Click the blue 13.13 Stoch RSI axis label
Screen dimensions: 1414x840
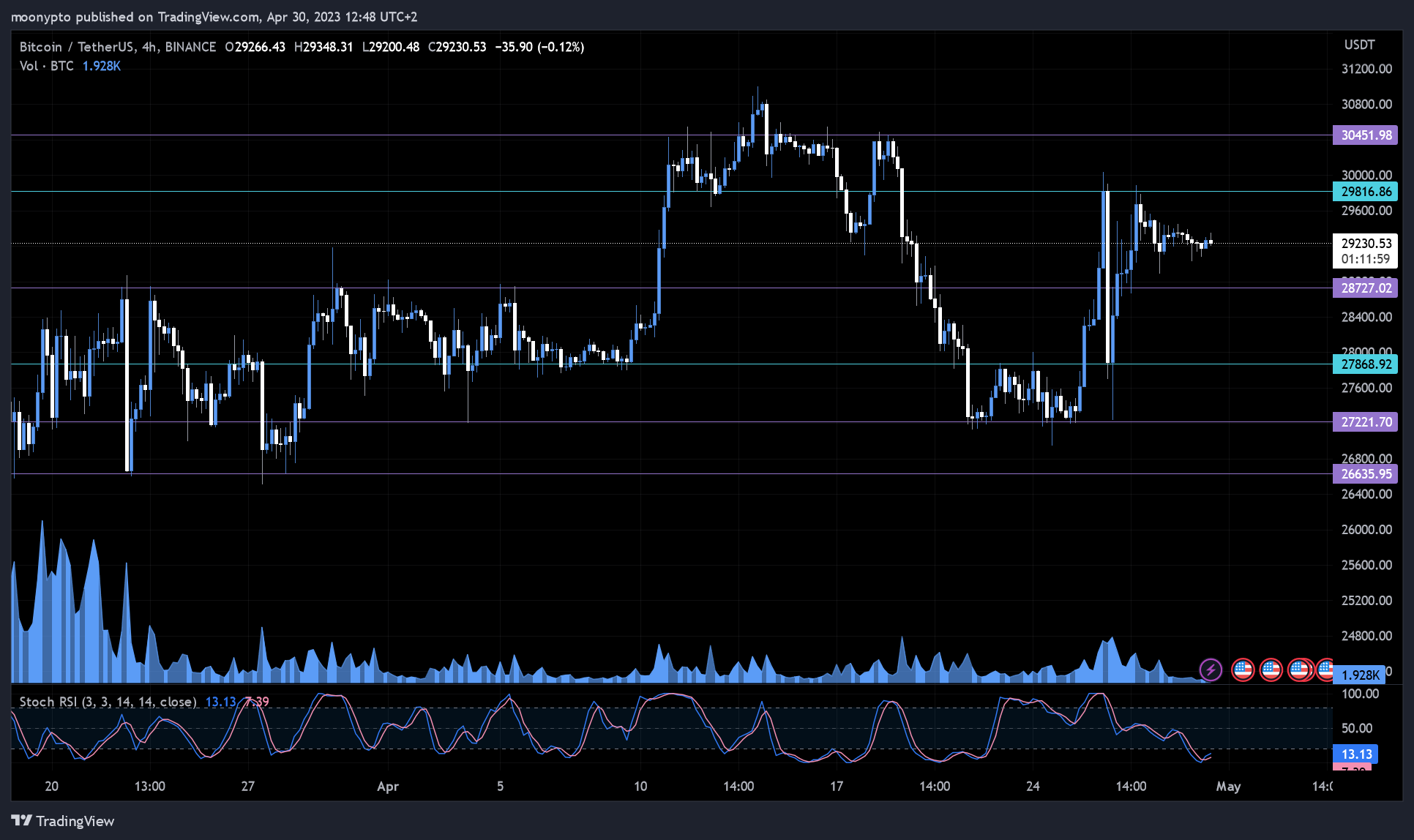1355,754
